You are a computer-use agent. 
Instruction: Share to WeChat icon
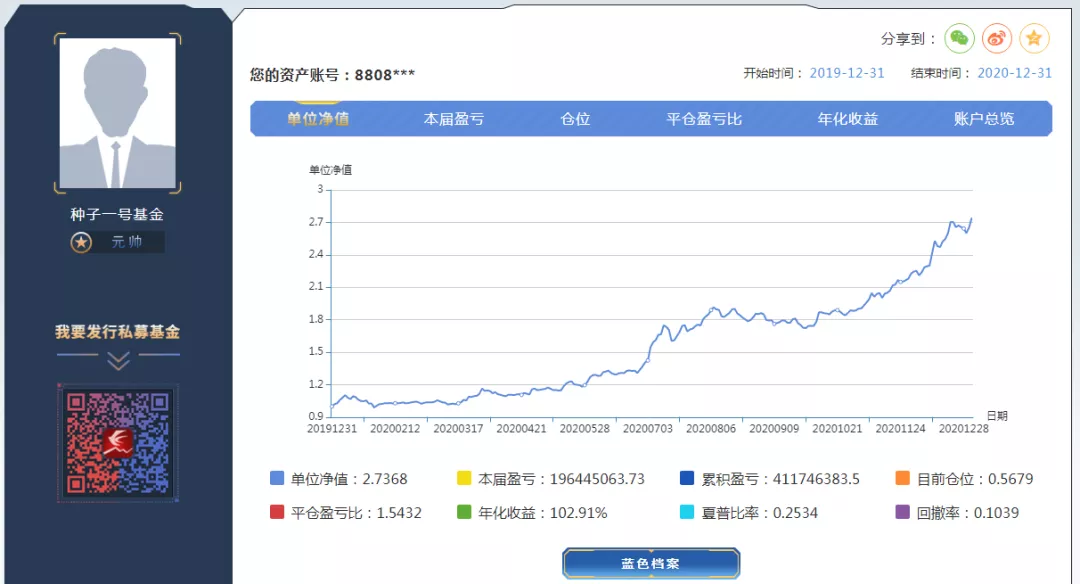[959, 39]
